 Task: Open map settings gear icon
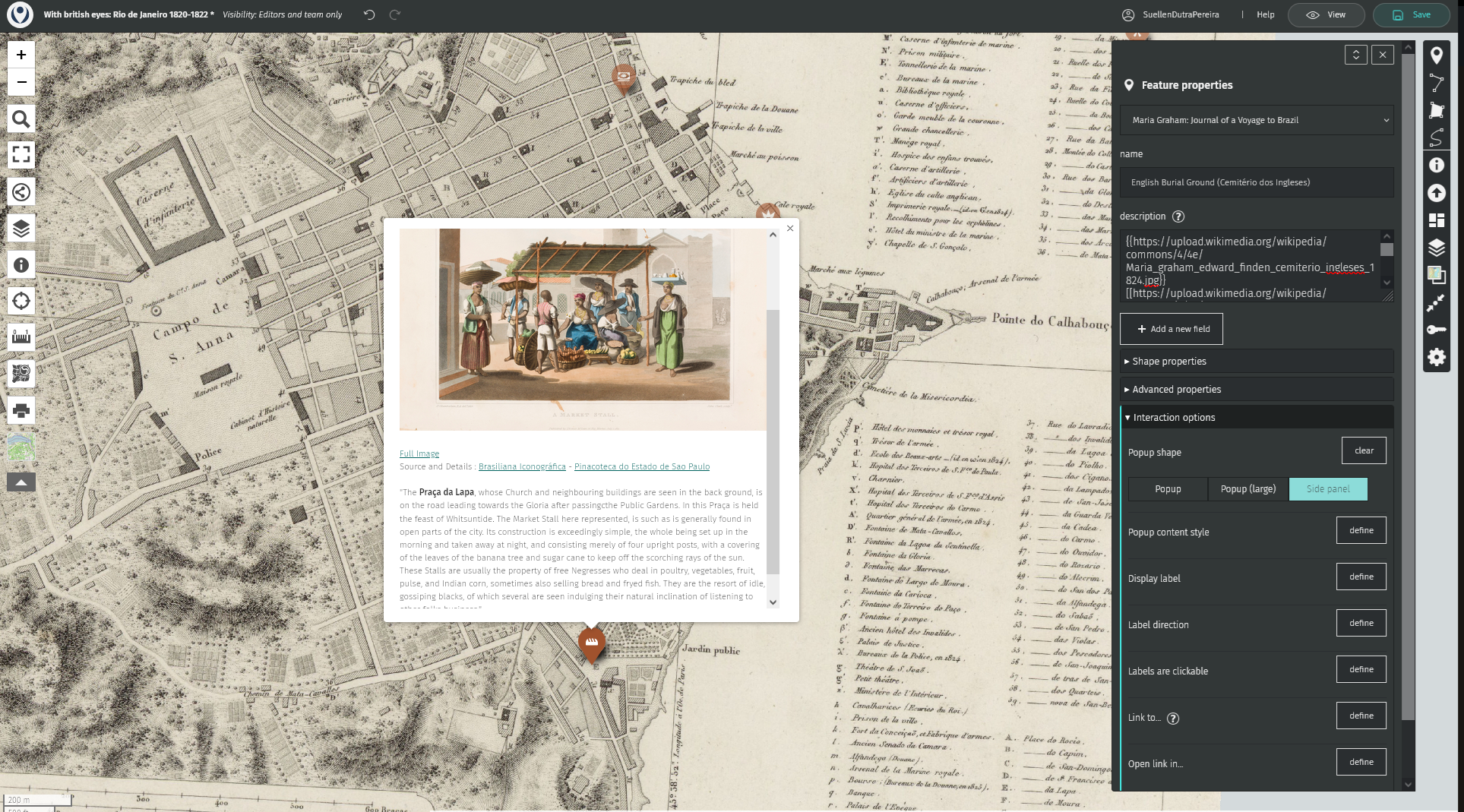coord(1436,357)
